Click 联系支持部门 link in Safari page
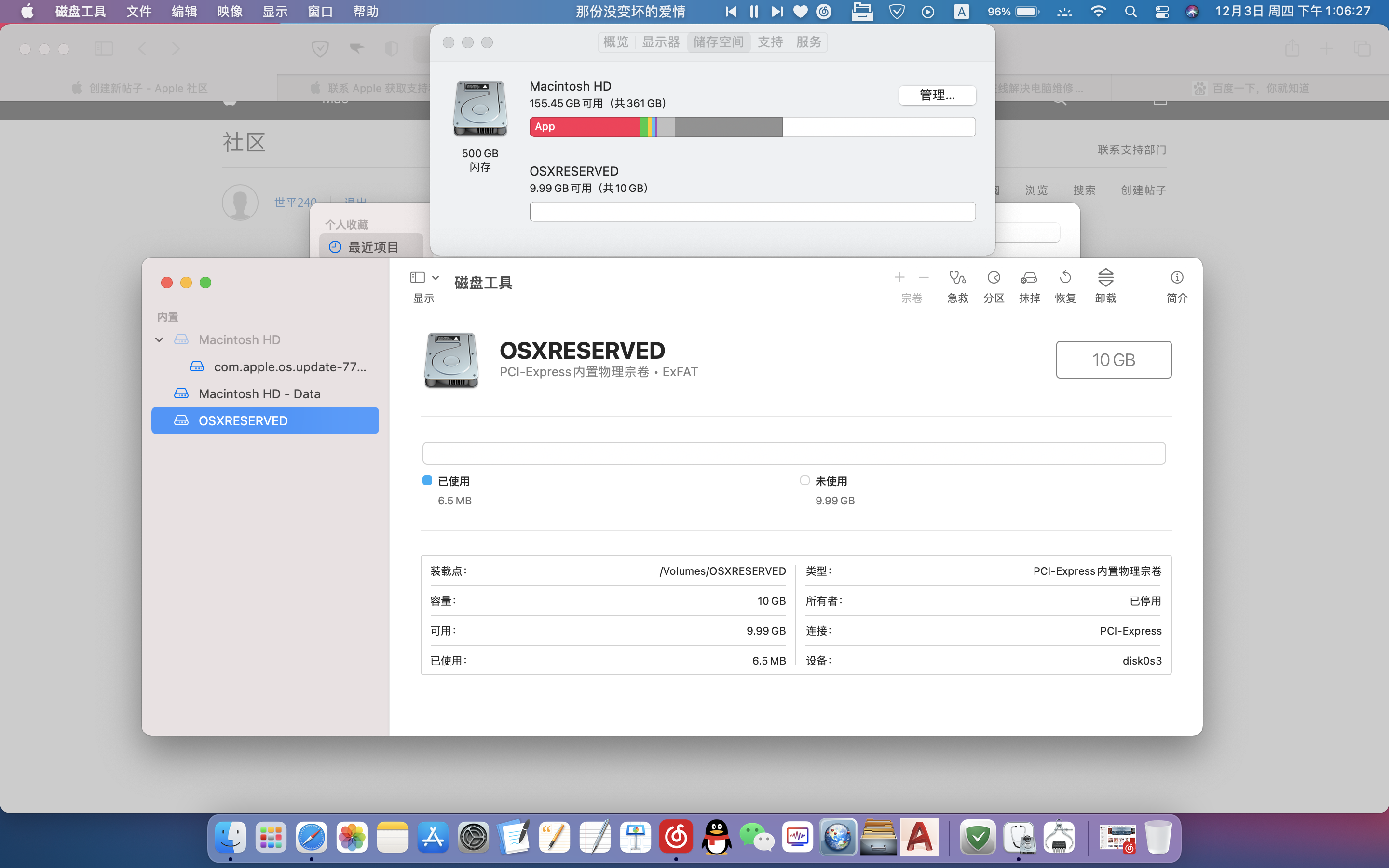 click(x=1132, y=150)
